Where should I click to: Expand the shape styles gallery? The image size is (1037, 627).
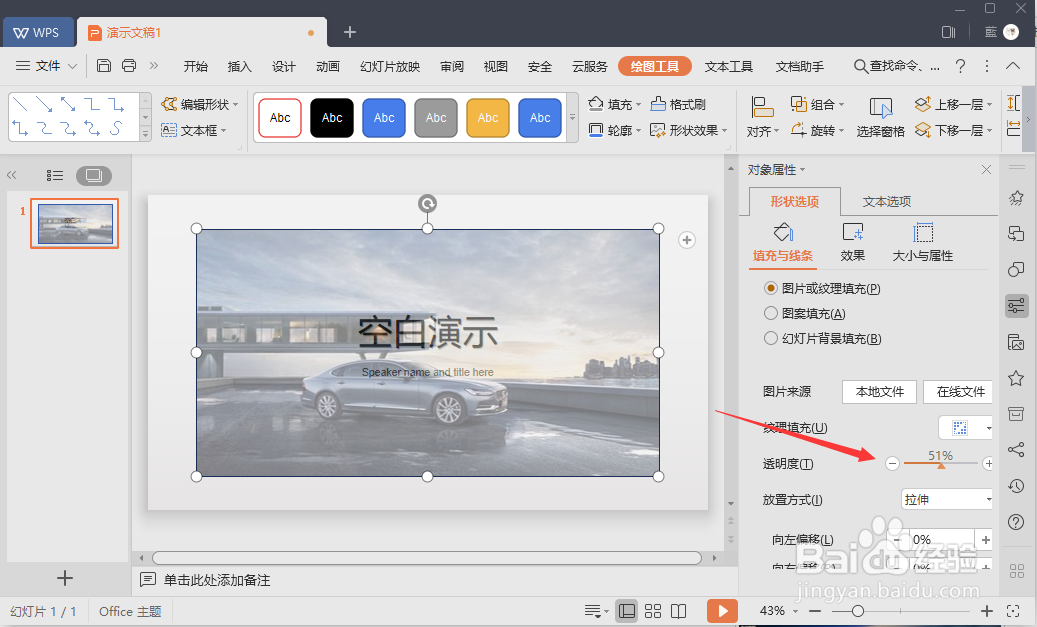click(x=573, y=118)
